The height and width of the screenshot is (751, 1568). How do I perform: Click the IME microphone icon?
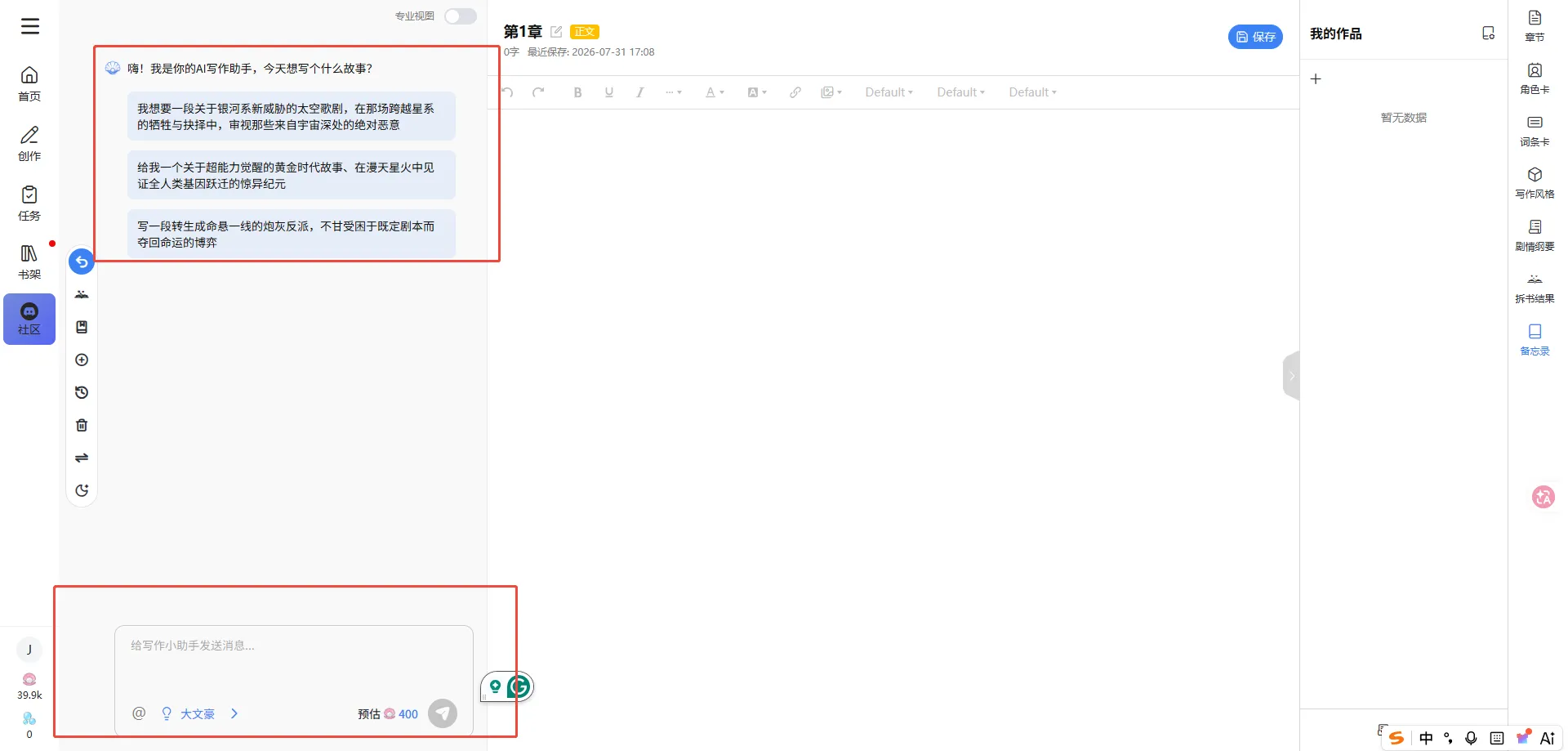click(1471, 738)
